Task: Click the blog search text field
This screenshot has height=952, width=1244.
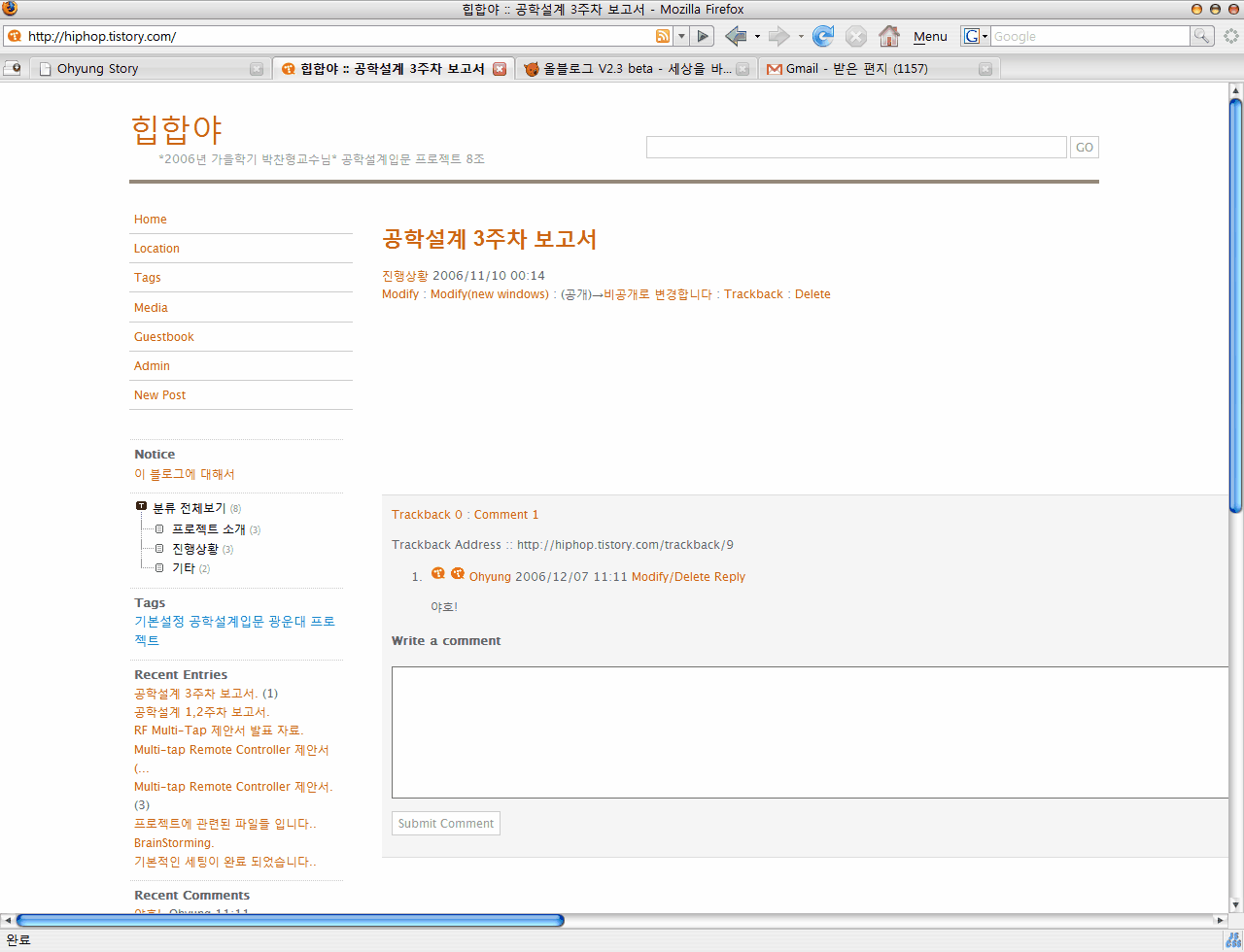Action: 856,147
